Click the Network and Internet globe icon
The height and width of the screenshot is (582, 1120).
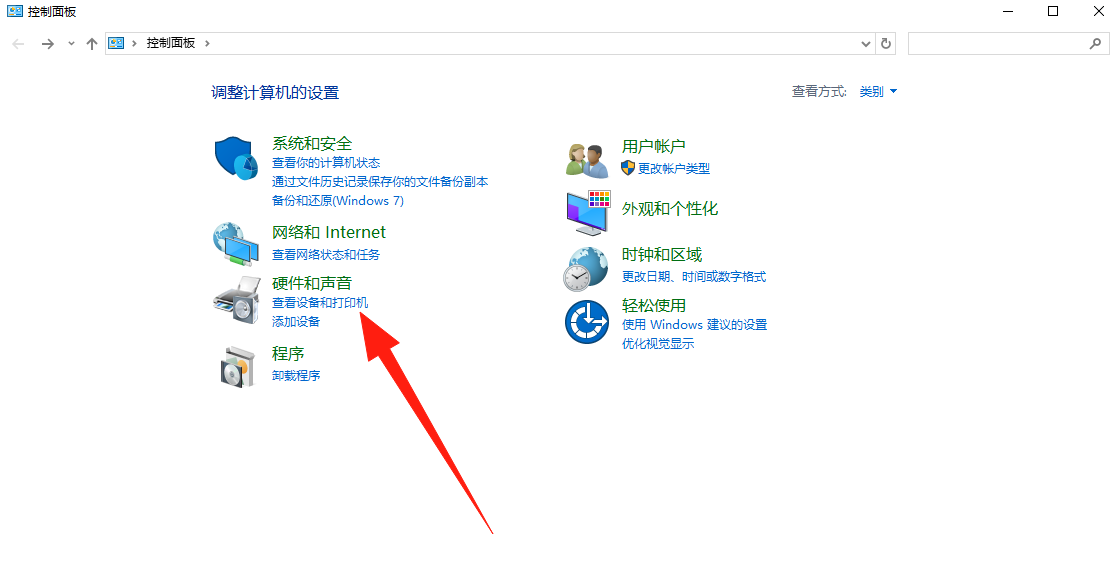coord(236,245)
